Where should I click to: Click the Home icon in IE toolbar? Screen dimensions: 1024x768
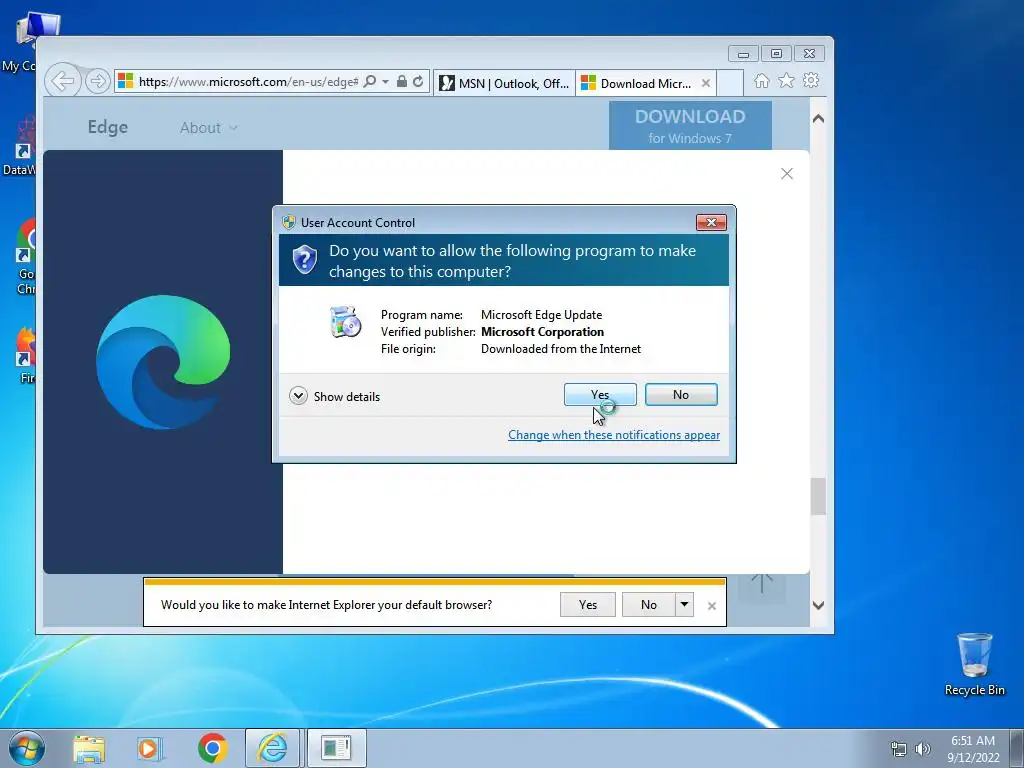click(761, 80)
